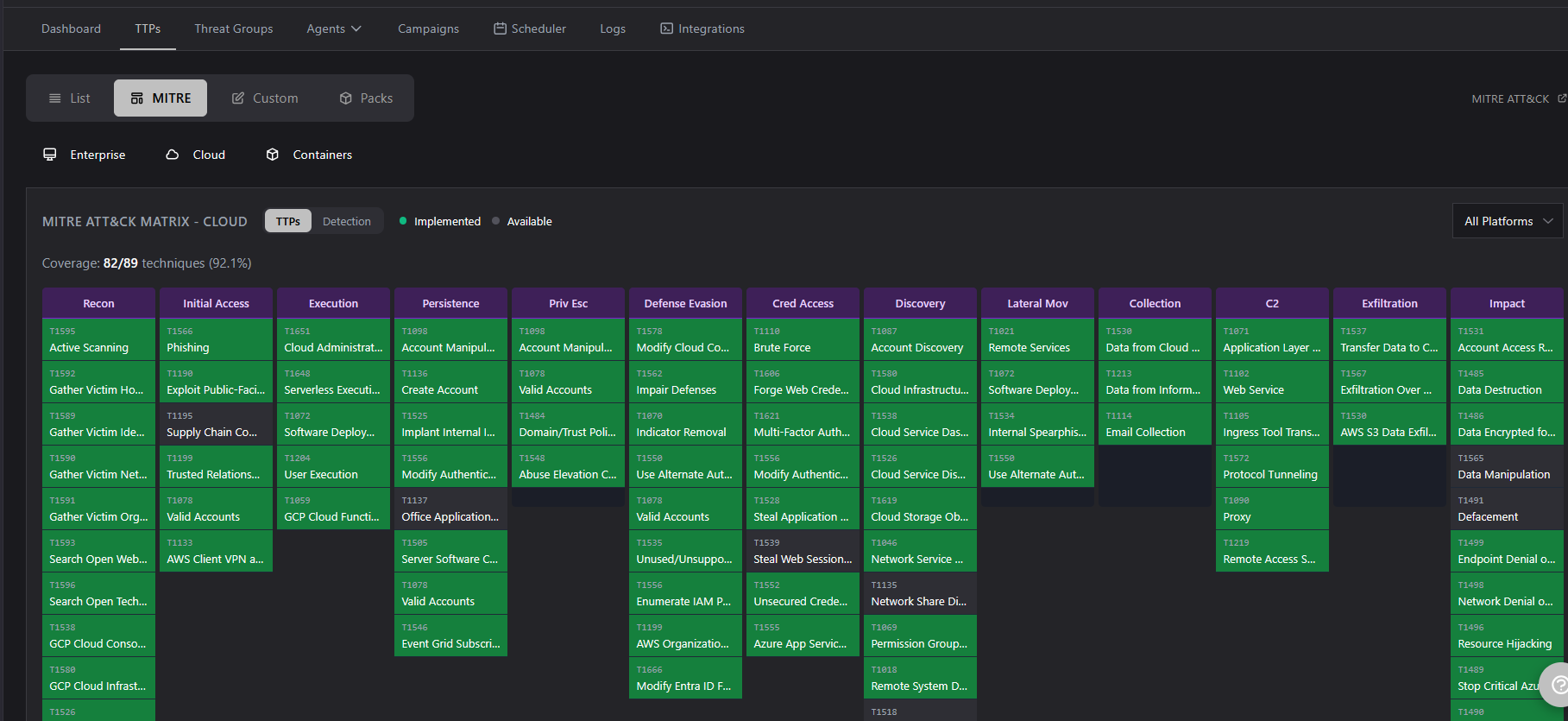Toggle to Detection mode
Viewport: 1568px width, 721px height.
click(347, 221)
